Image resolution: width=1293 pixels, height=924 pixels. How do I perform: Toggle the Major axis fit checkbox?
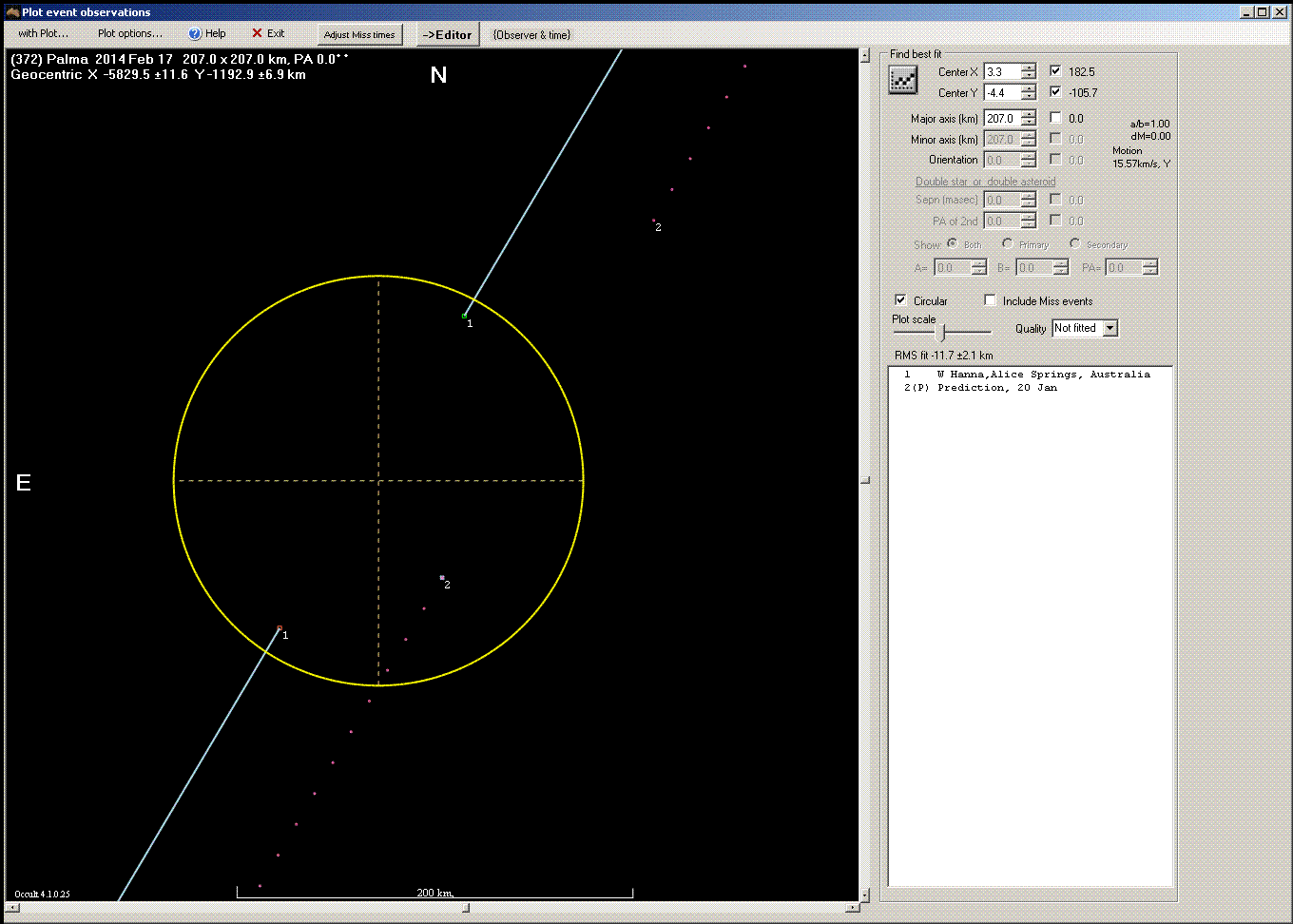point(1055,118)
